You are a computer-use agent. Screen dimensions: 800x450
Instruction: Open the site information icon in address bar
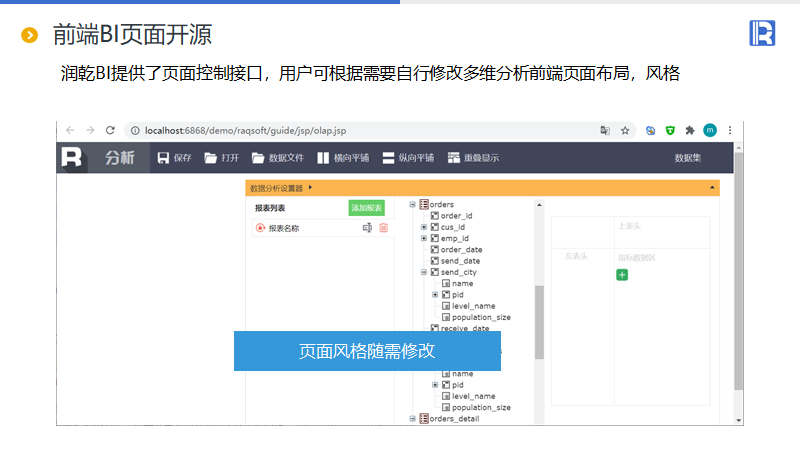tap(135, 131)
